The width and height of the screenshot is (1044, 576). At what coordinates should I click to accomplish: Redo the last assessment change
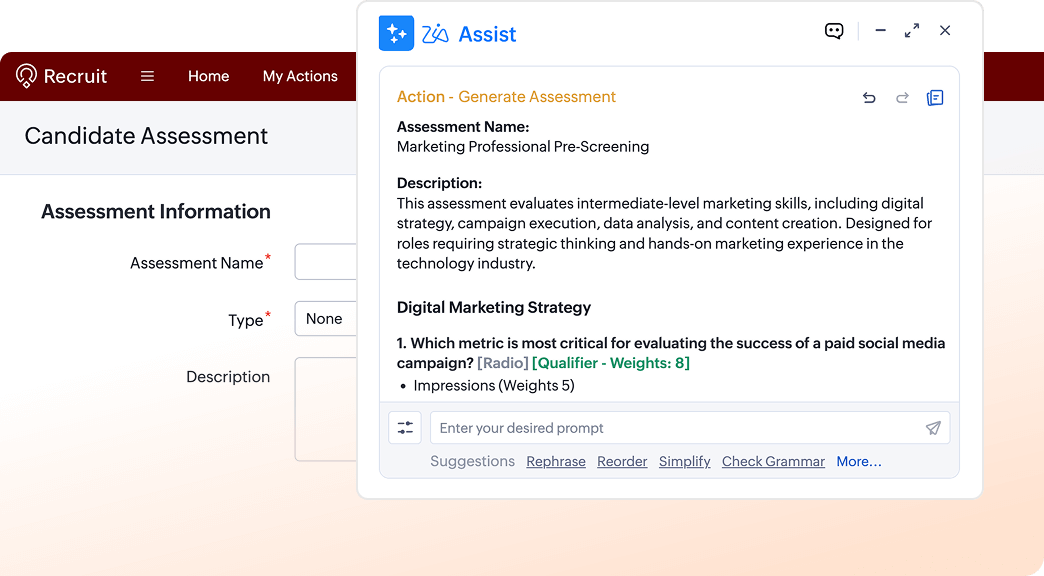[902, 98]
